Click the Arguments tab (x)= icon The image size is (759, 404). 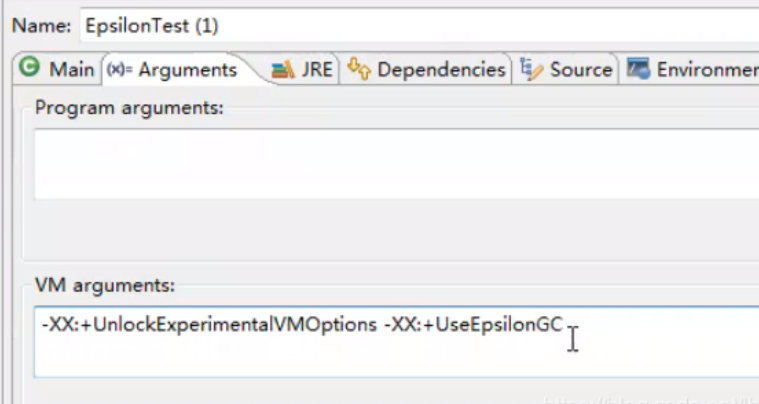(120, 70)
